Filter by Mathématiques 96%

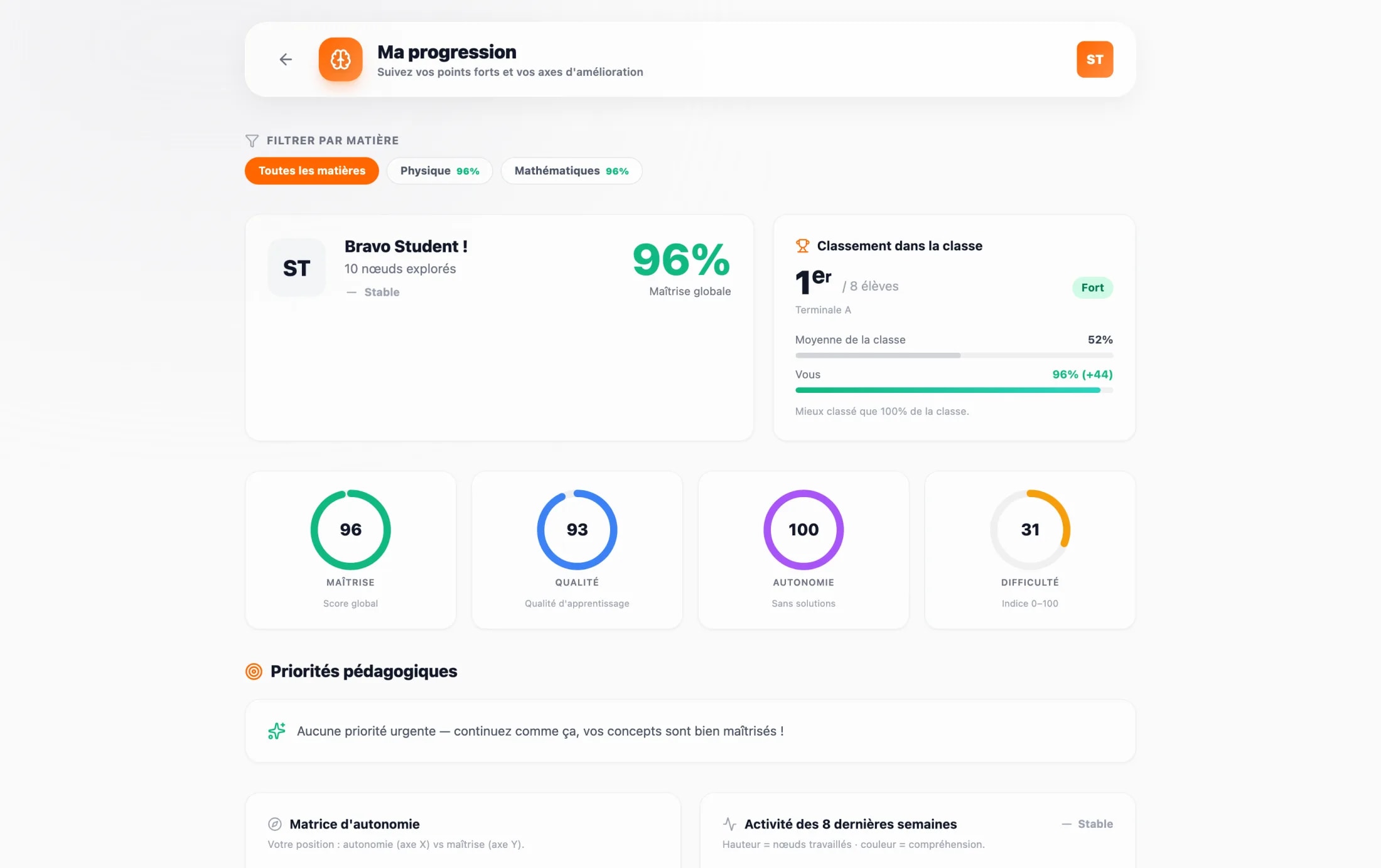tap(571, 171)
